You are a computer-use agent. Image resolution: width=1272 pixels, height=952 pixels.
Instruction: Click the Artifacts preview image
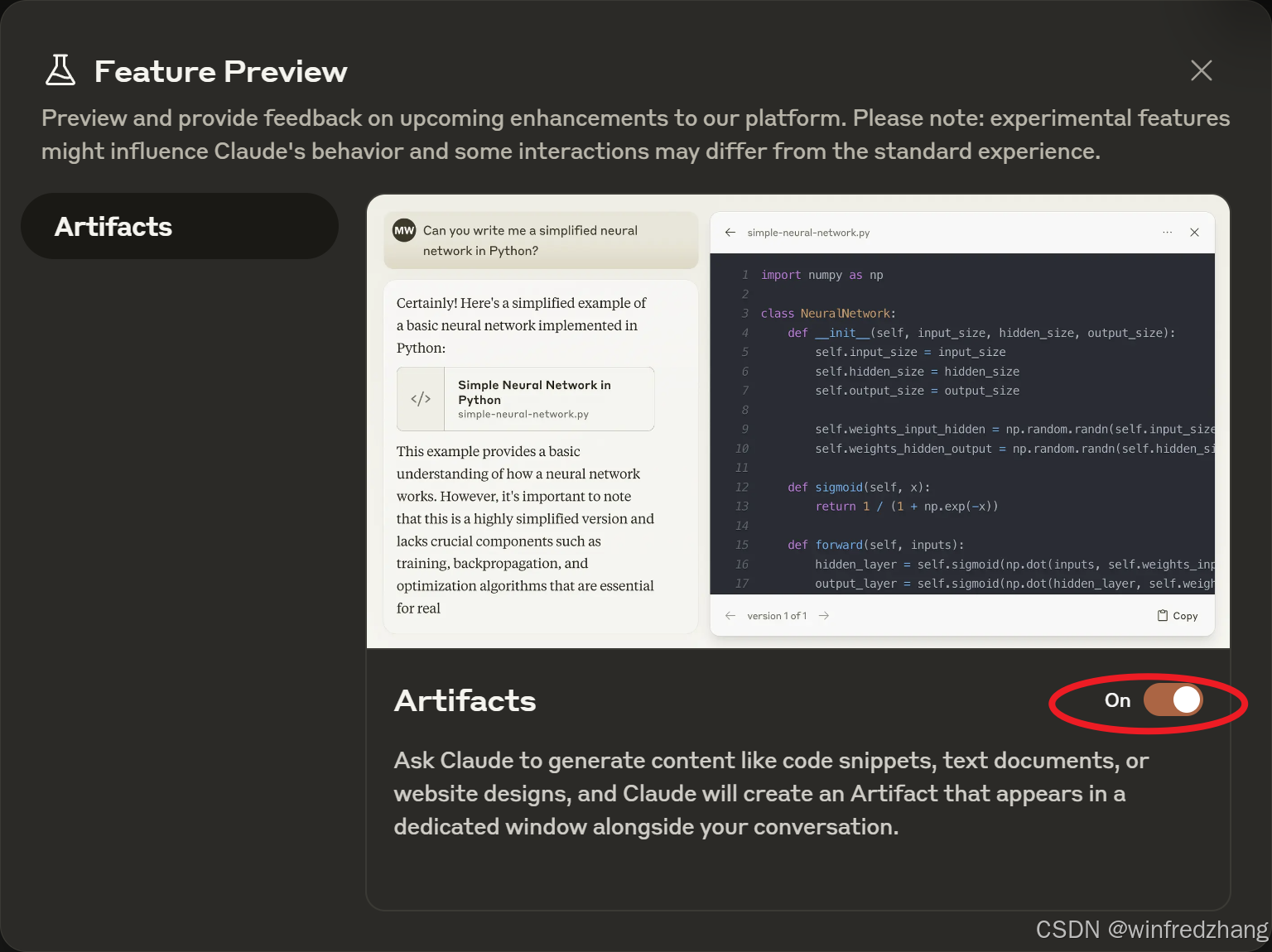click(798, 421)
